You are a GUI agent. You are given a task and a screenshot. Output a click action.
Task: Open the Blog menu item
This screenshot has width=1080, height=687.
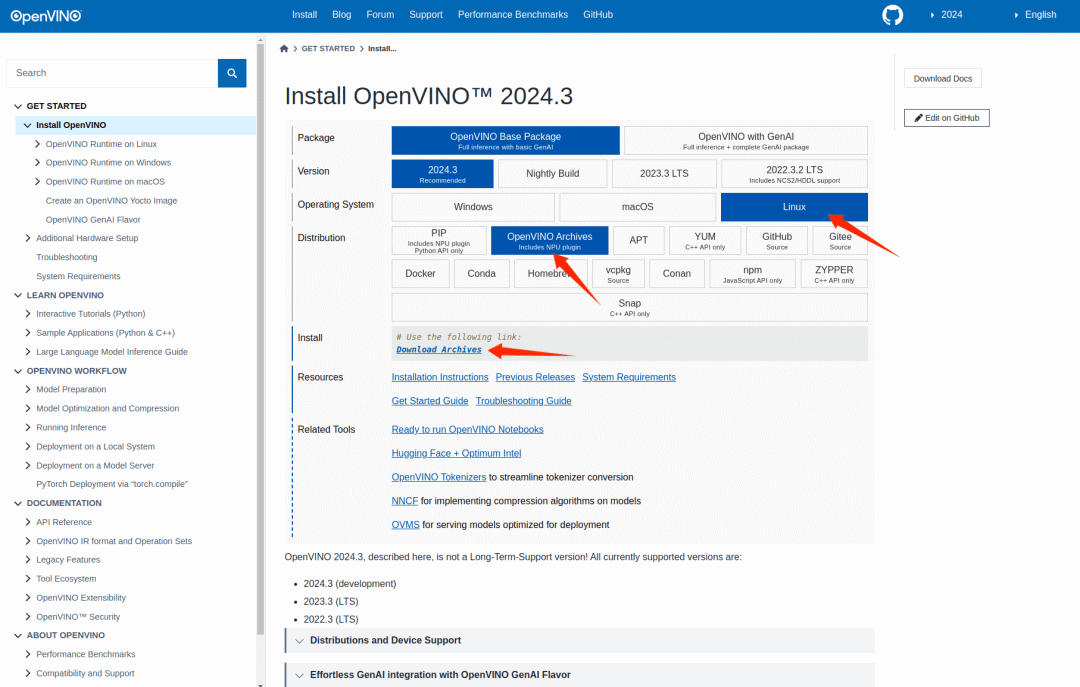click(x=342, y=14)
